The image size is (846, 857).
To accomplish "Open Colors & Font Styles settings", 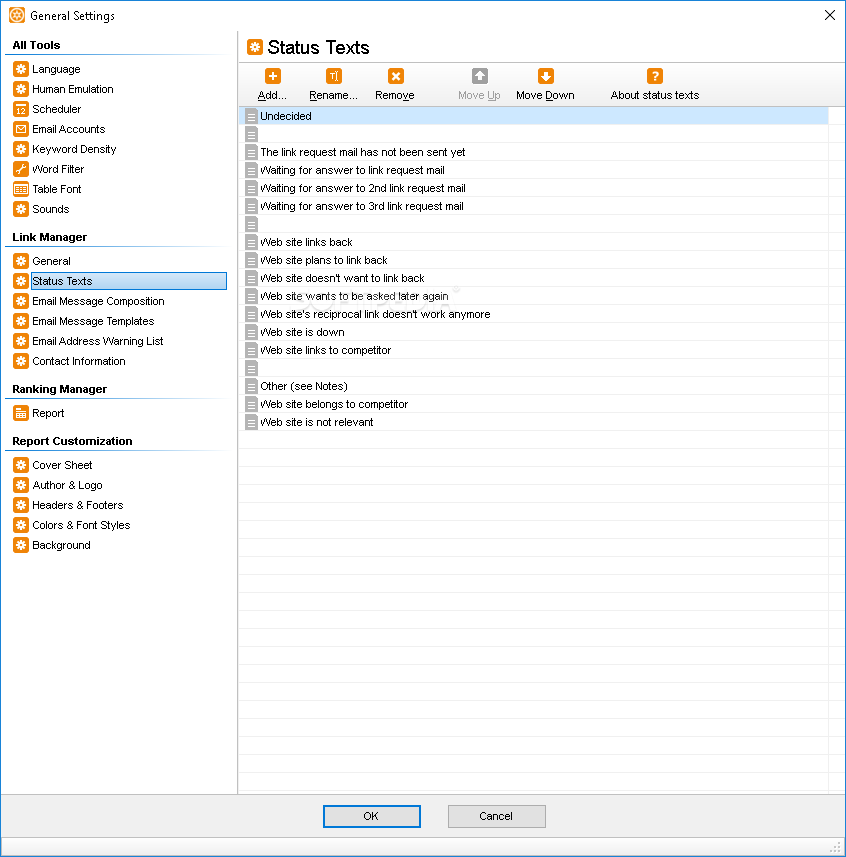I will tap(81, 525).
